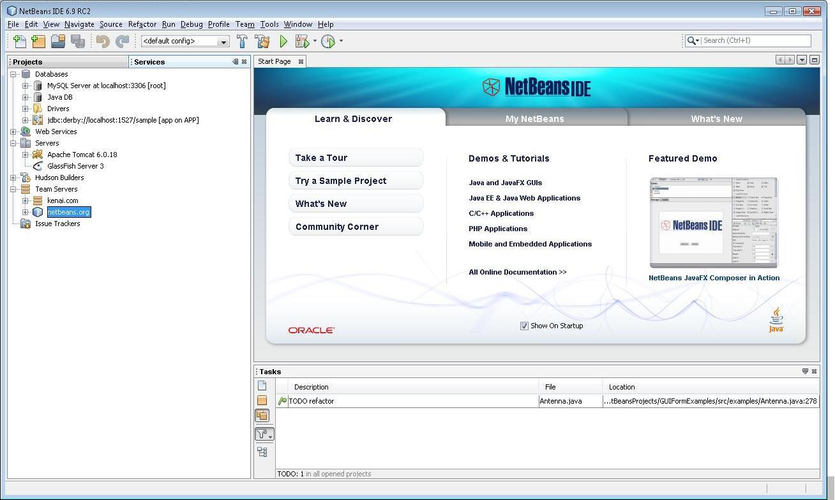
Task: Open the Debug Main Project dropdown arrow
Action: pos(315,40)
